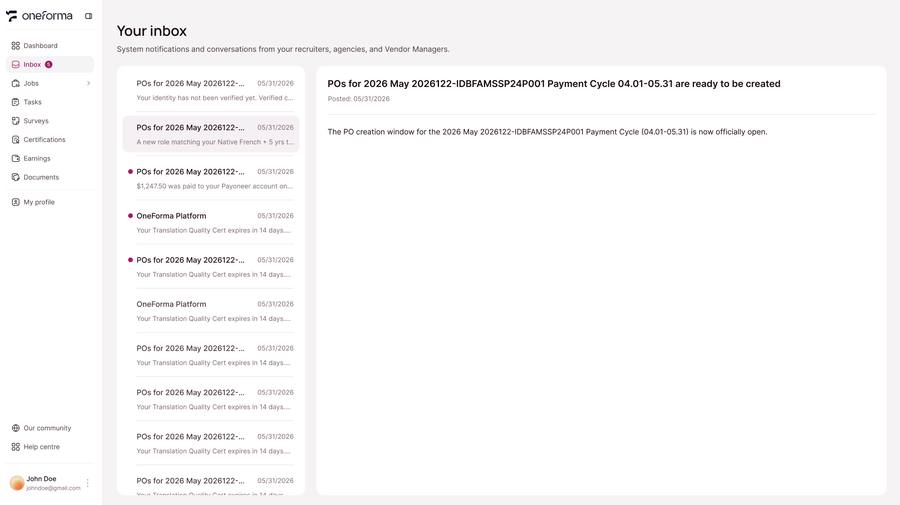Click the Documents icon
Image resolution: width=900 pixels, height=505 pixels.
coord(15,177)
